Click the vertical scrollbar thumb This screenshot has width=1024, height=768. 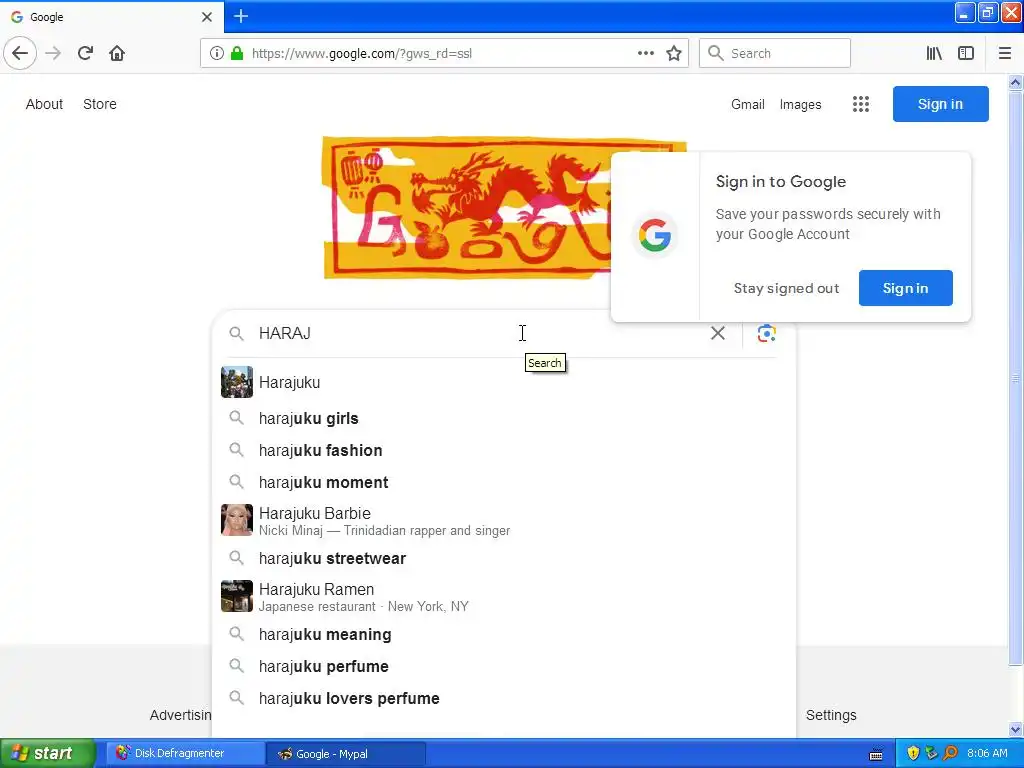tap(1016, 379)
